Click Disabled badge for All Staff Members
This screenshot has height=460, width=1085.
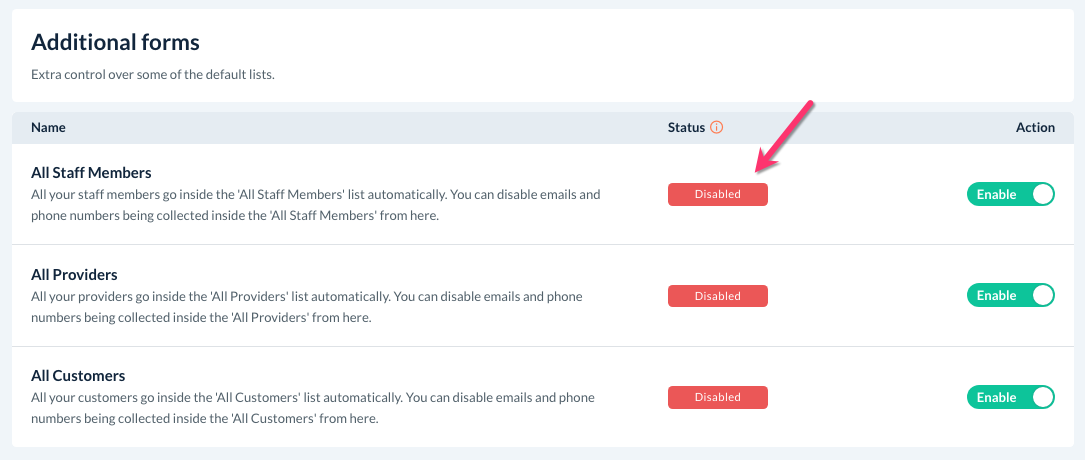pos(717,194)
